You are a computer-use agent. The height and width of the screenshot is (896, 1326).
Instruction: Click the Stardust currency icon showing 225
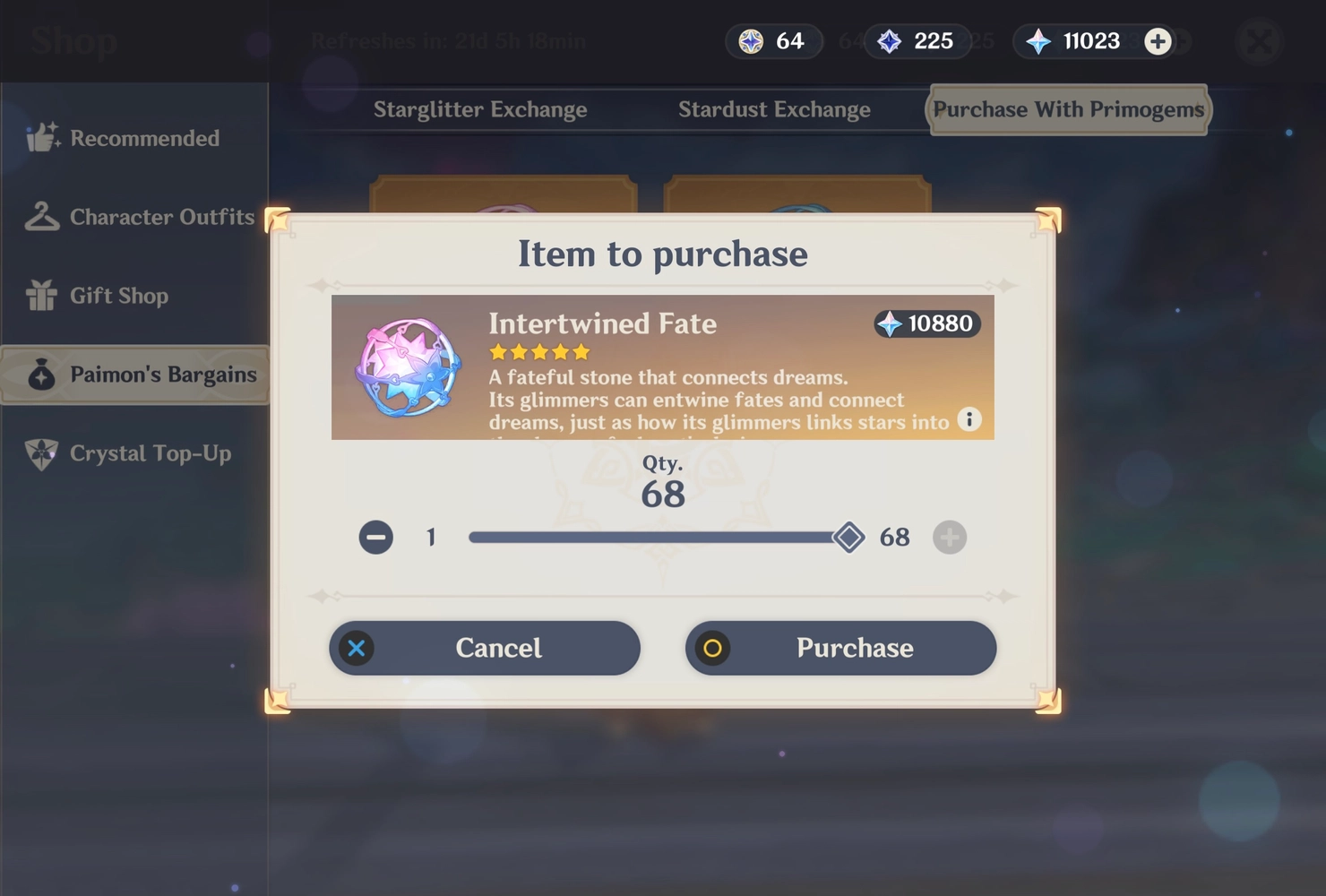coord(889,41)
